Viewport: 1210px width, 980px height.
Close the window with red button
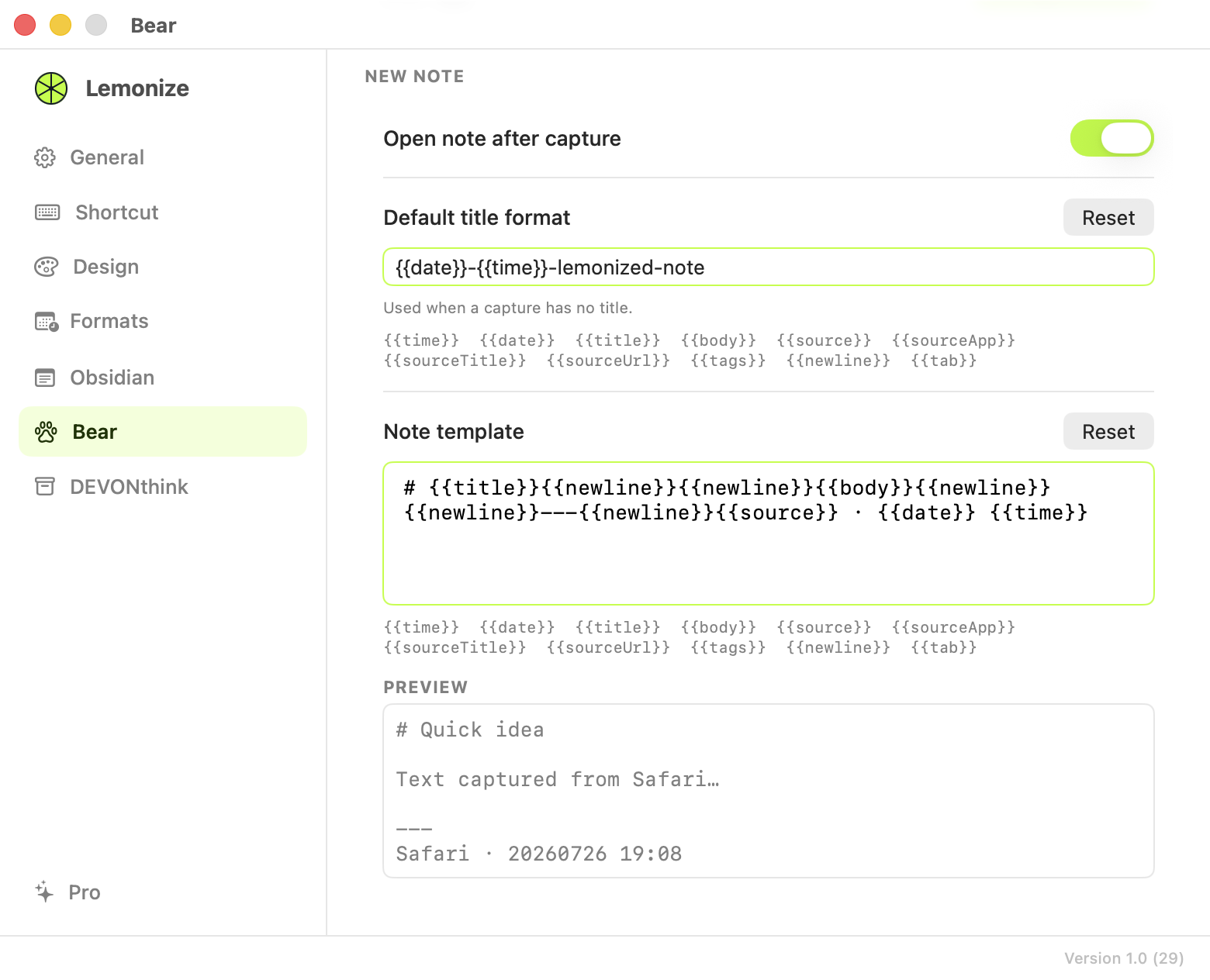tap(25, 25)
